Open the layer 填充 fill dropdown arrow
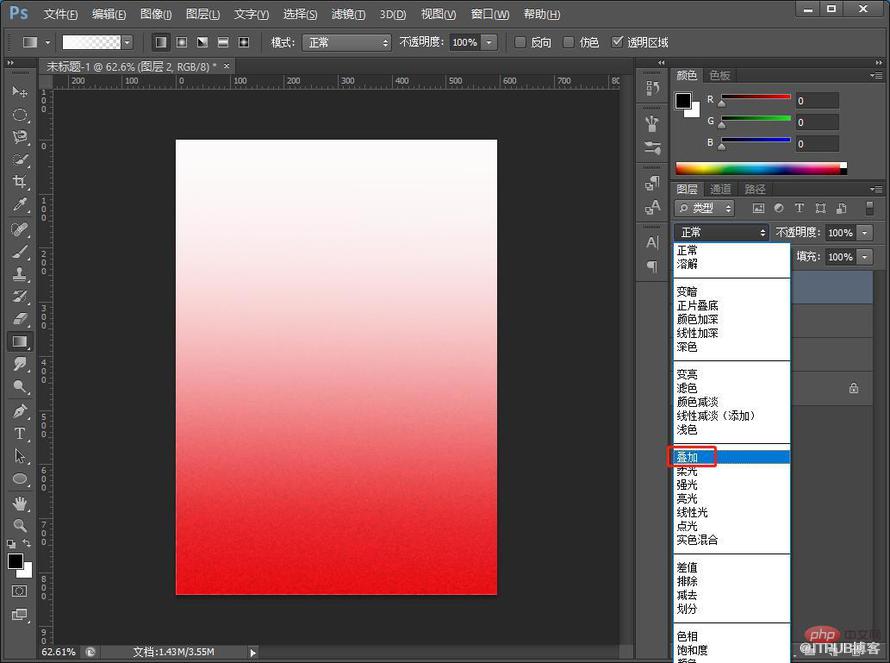890x663 pixels. point(864,257)
